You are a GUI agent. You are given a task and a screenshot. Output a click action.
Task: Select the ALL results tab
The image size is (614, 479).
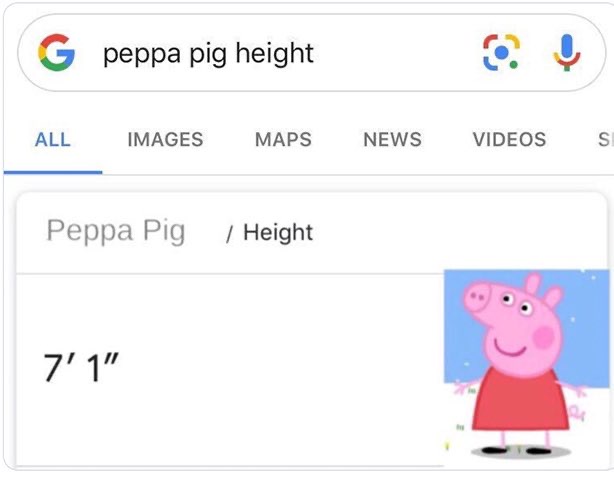53,139
